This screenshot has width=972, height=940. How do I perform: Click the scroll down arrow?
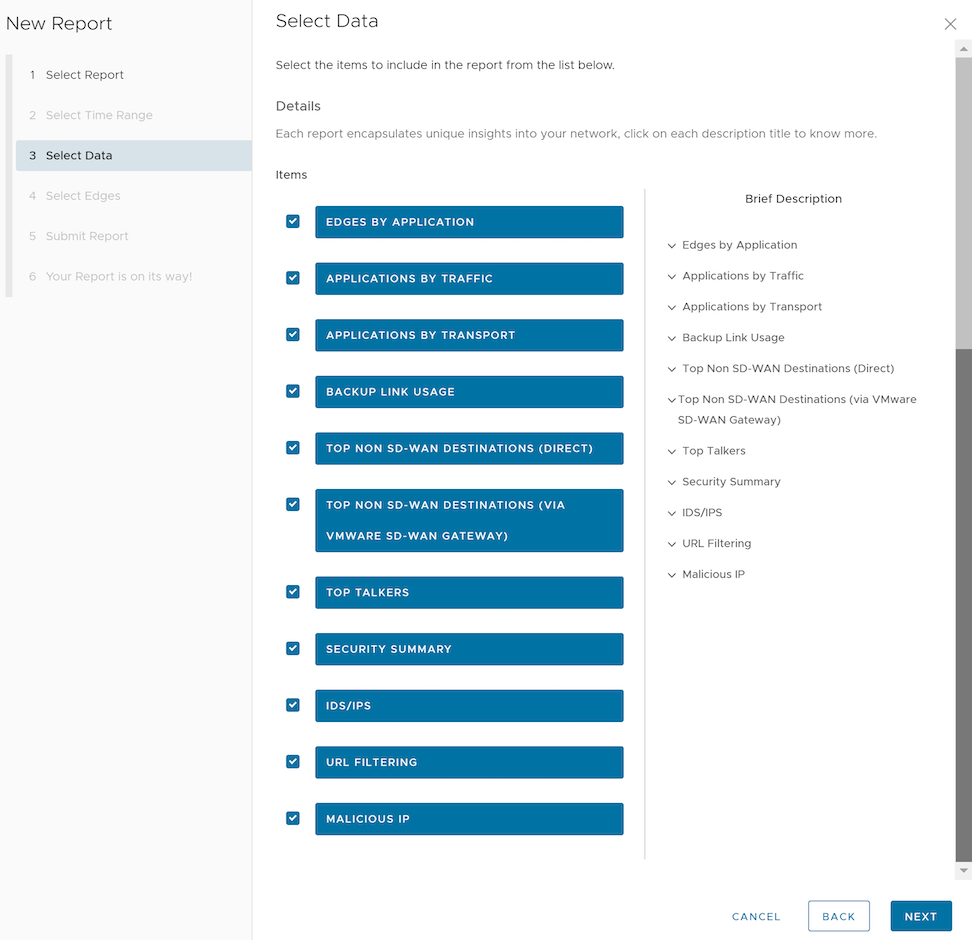(964, 872)
